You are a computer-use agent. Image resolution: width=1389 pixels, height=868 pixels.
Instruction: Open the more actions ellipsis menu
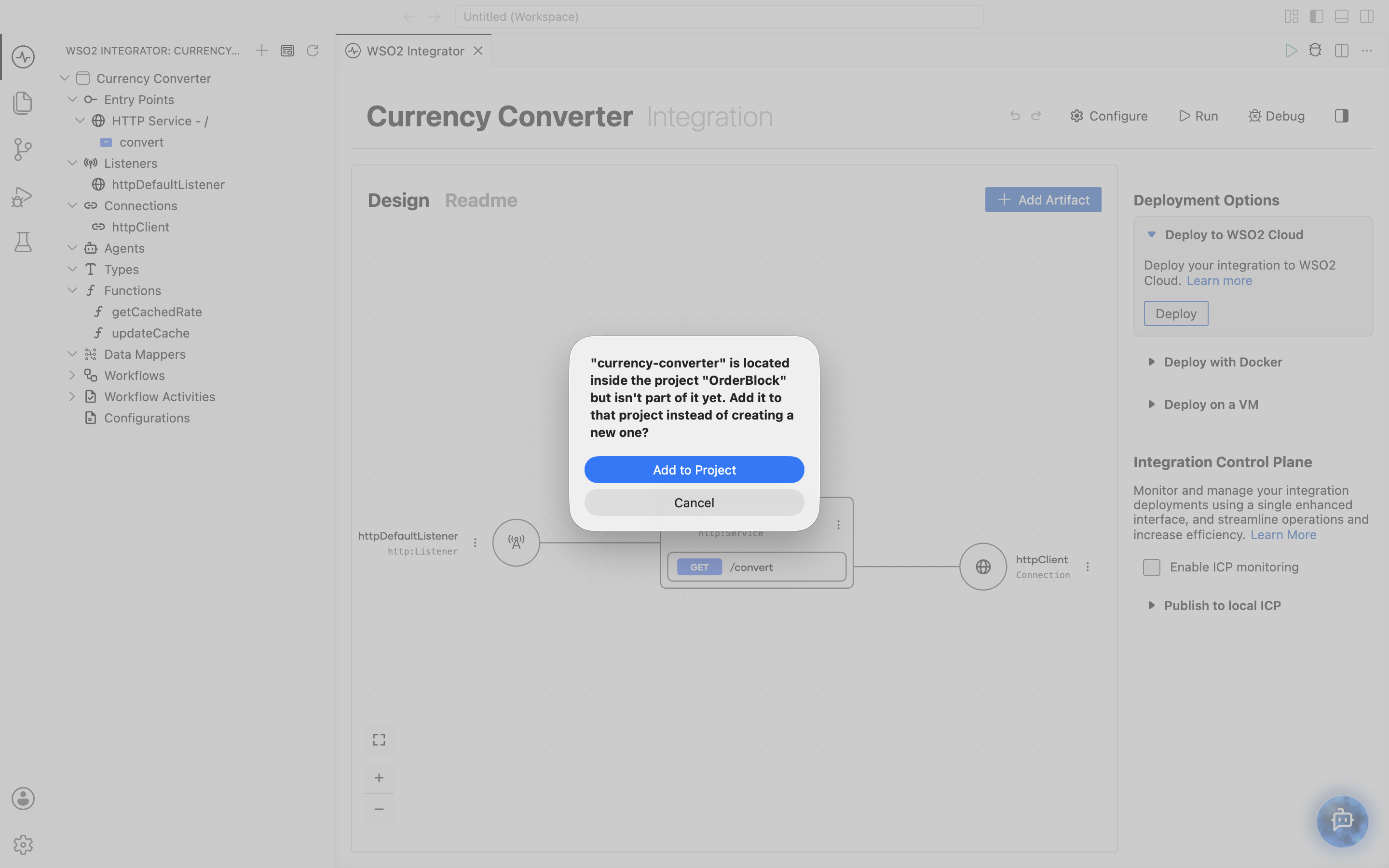click(x=1367, y=51)
